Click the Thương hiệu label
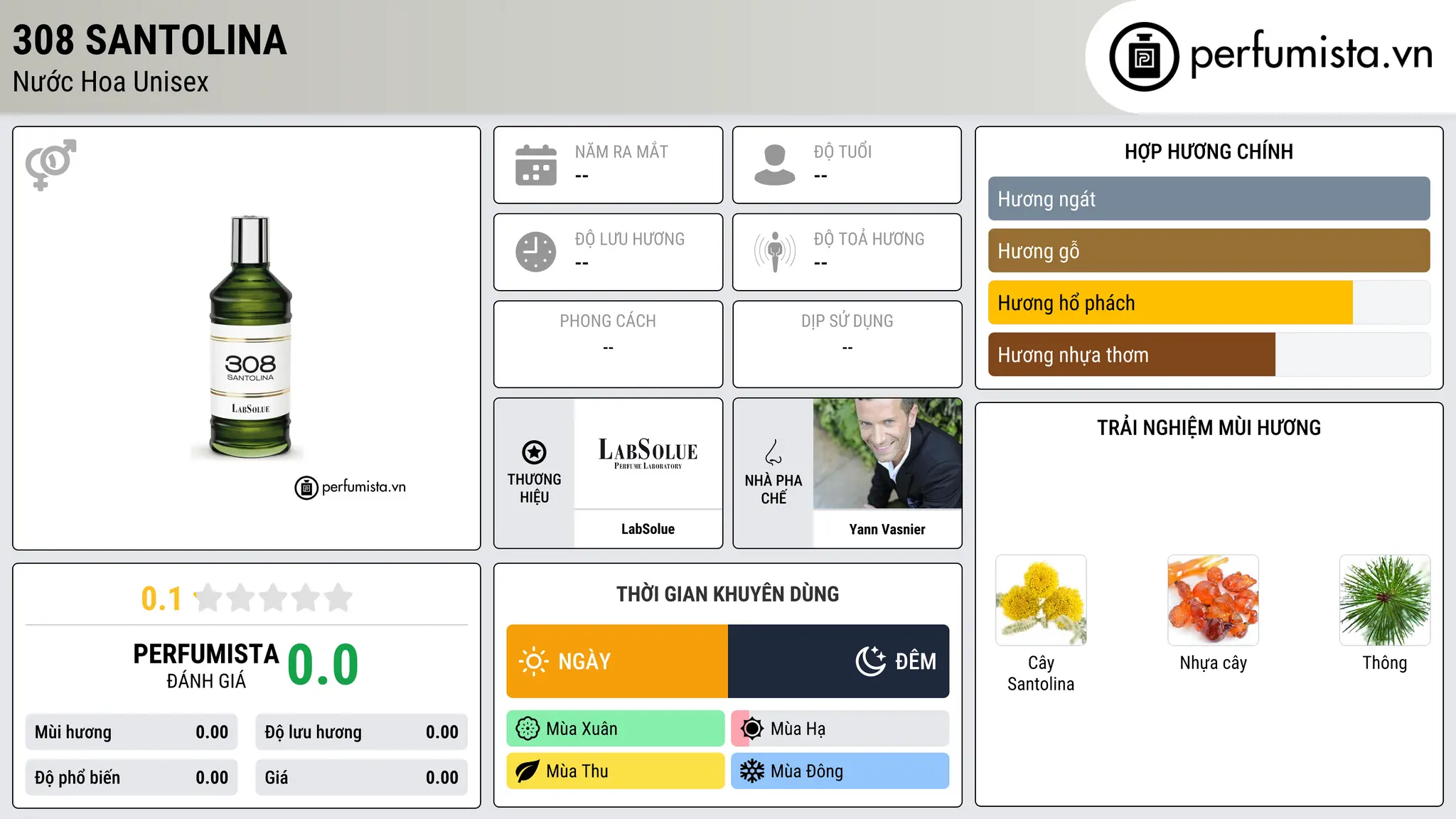 (534, 488)
